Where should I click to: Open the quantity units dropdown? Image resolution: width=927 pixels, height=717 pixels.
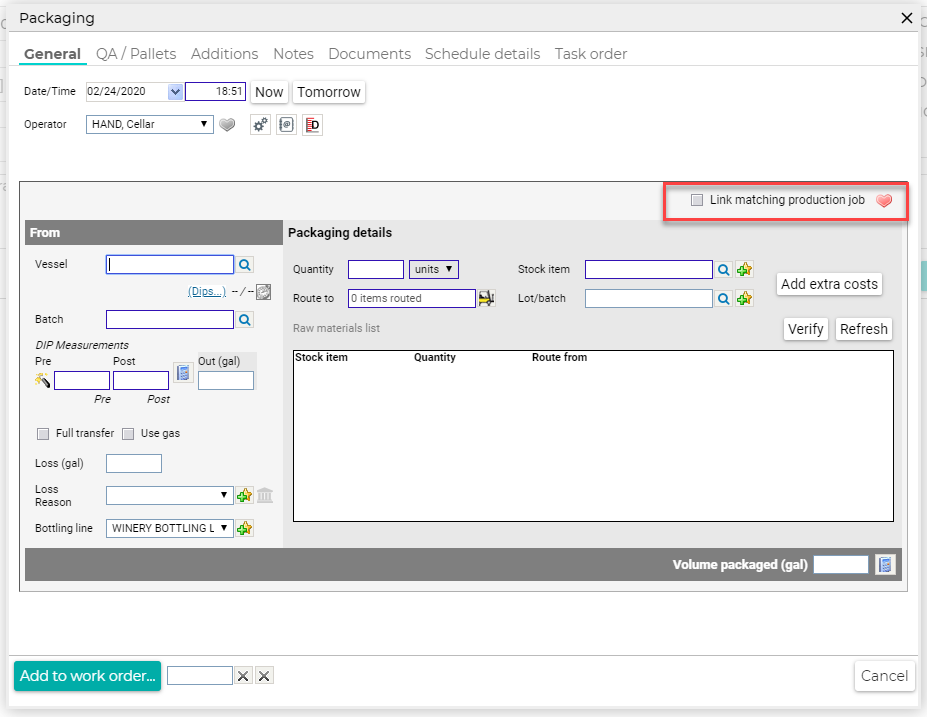coord(433,270)
